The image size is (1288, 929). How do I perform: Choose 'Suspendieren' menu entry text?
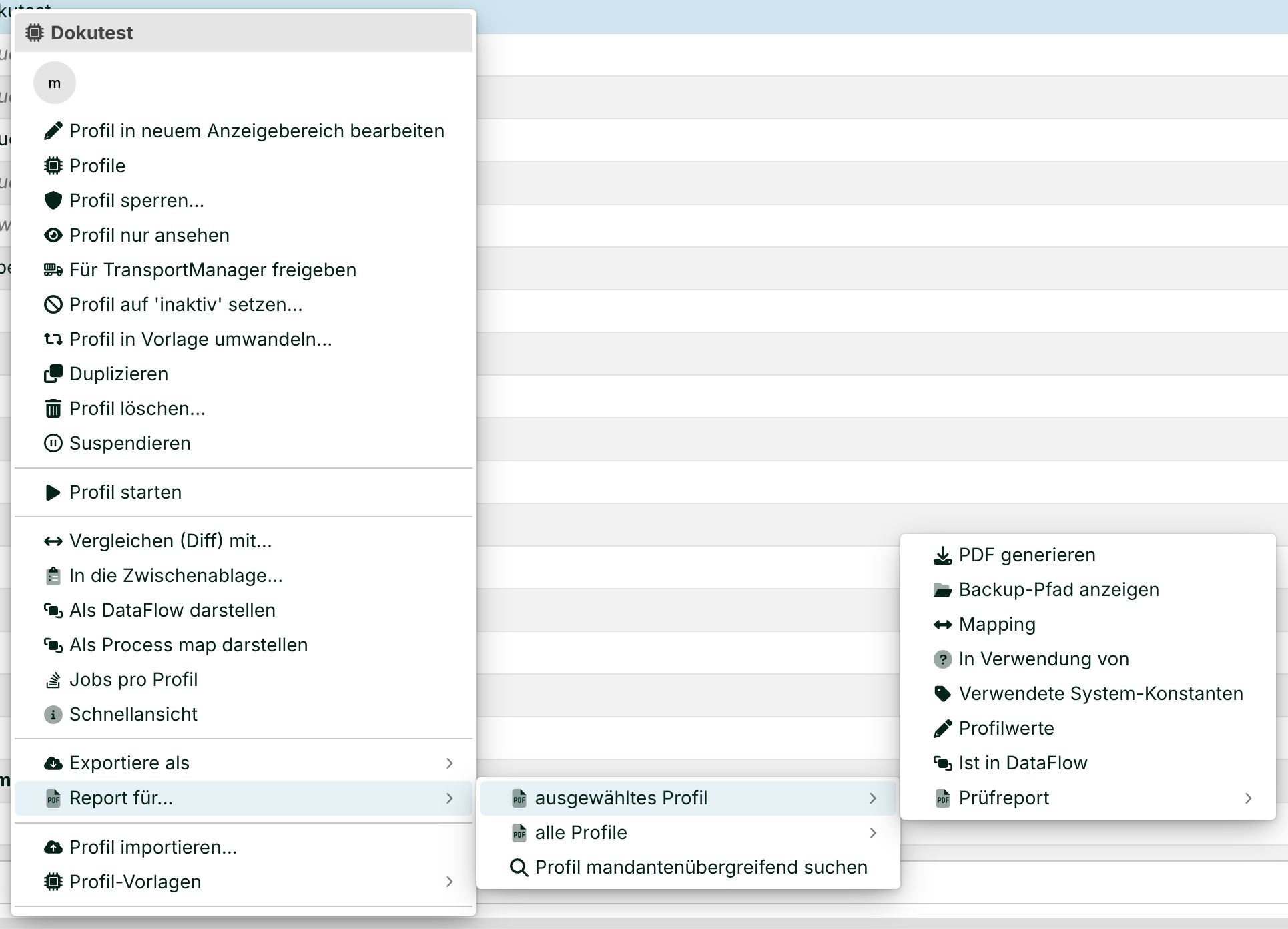pos(130,443)
